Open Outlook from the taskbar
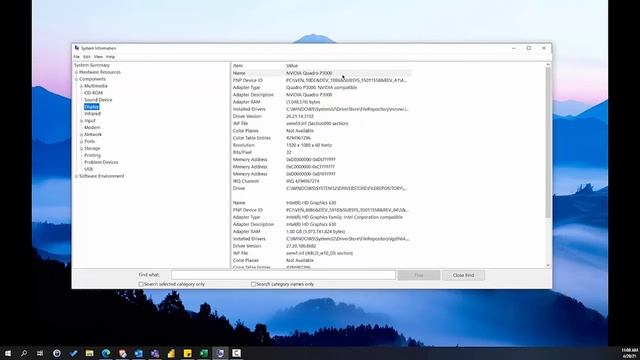Screen dimensions: 640x360 tap(139, 353)
